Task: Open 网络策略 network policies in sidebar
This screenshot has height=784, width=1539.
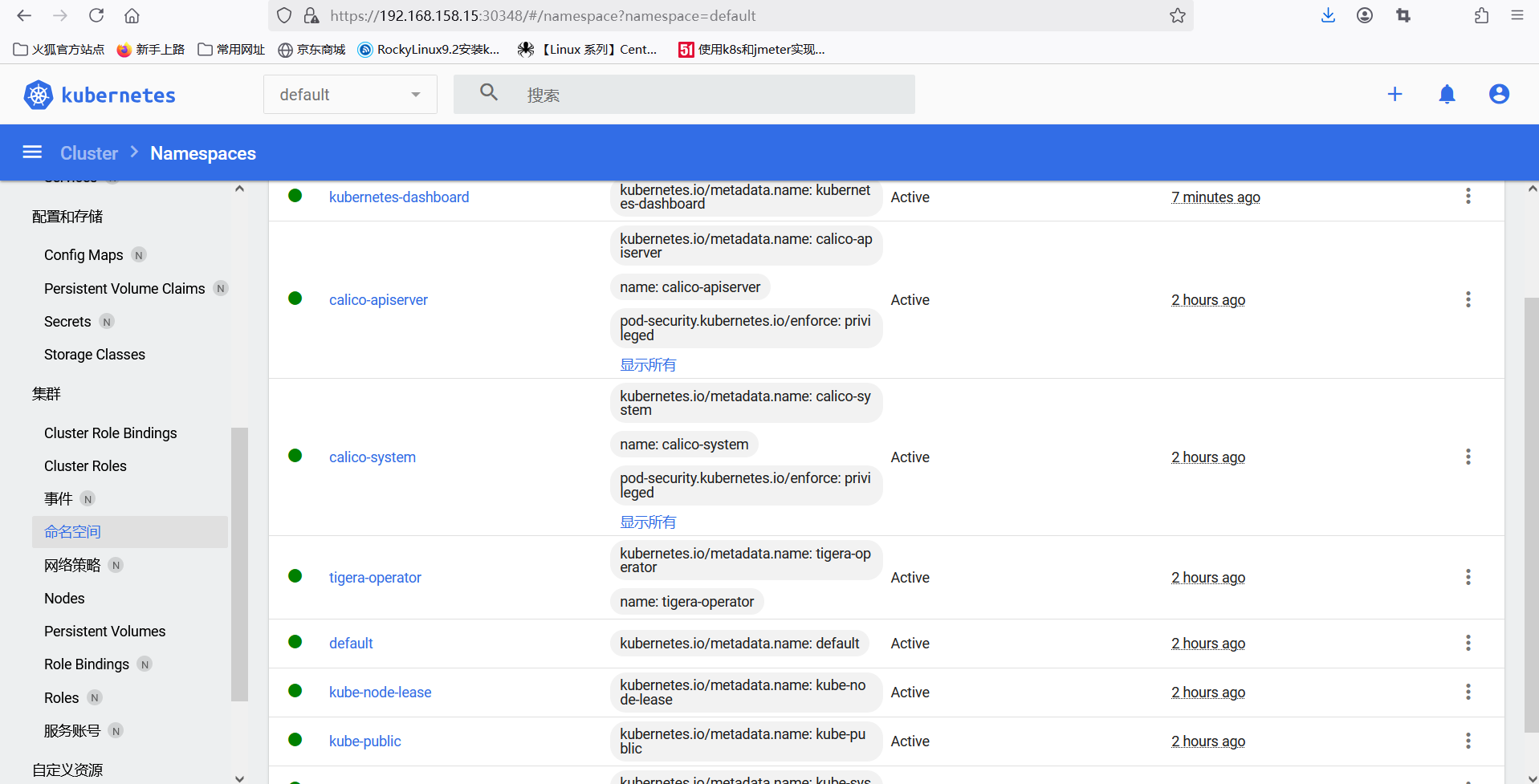Action: 72,566
